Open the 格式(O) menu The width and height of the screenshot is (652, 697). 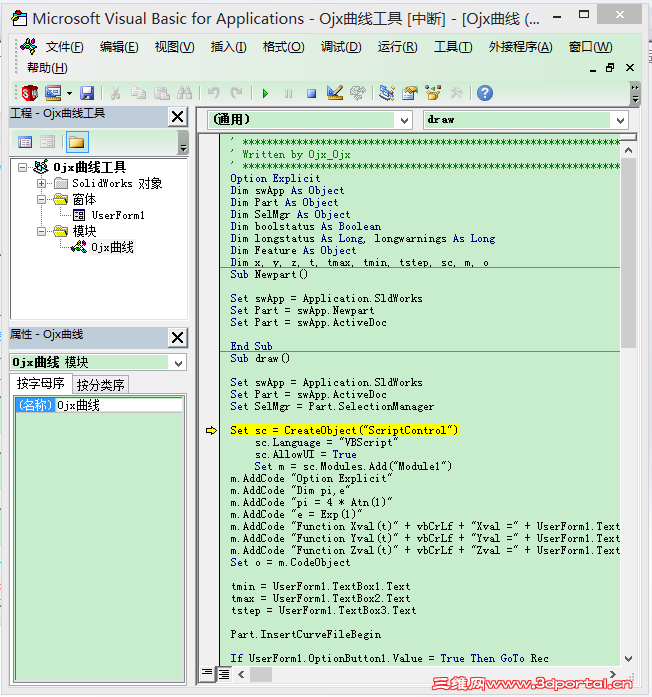[284, 47]
